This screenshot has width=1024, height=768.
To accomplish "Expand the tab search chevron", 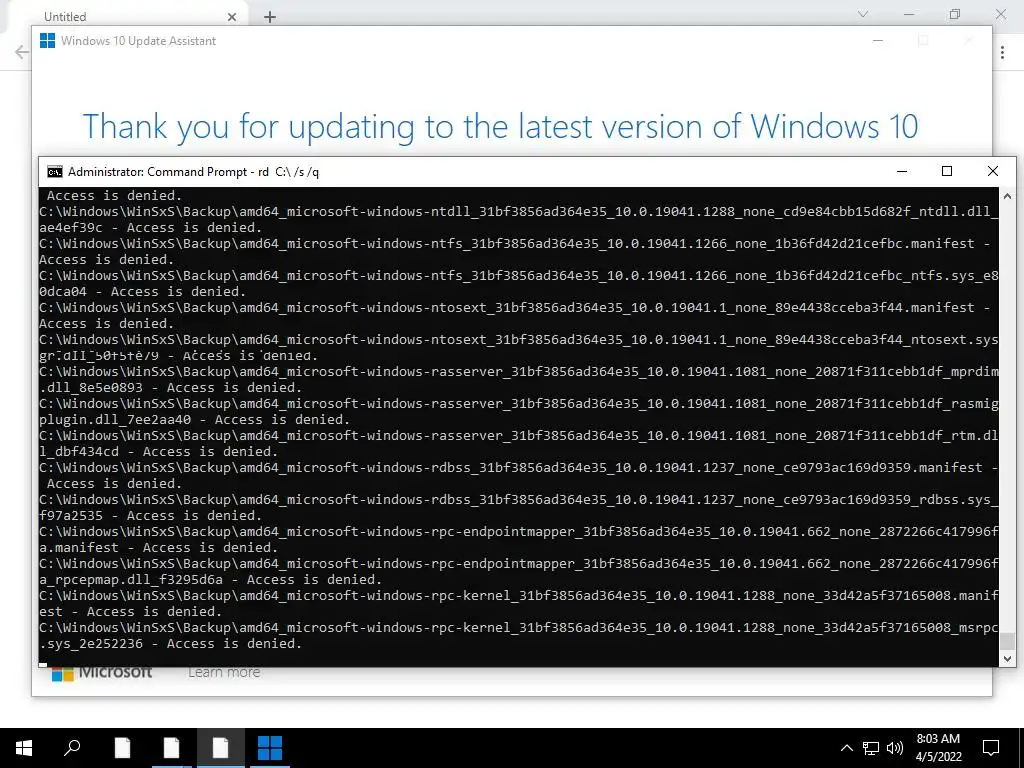I will pos(863,14).
